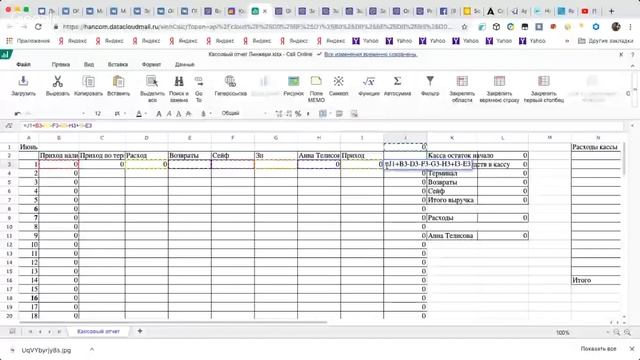
Task: Open the Вид menu
Action: (x=89, y=64)
